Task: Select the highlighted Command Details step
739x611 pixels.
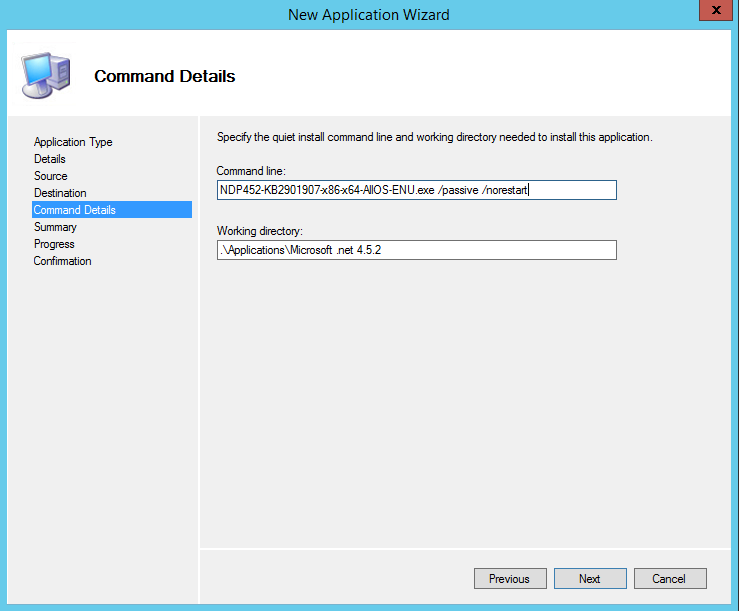Action: coord(75,210)
